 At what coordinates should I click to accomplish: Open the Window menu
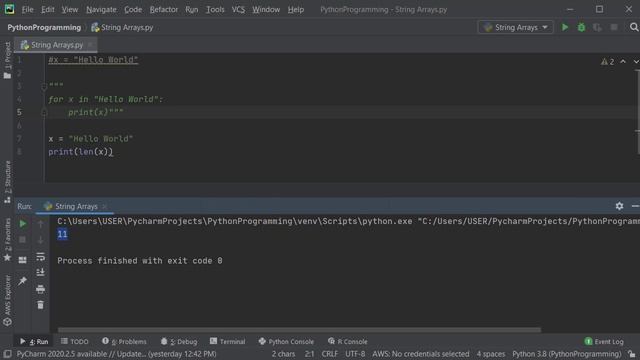click(266, 9)
